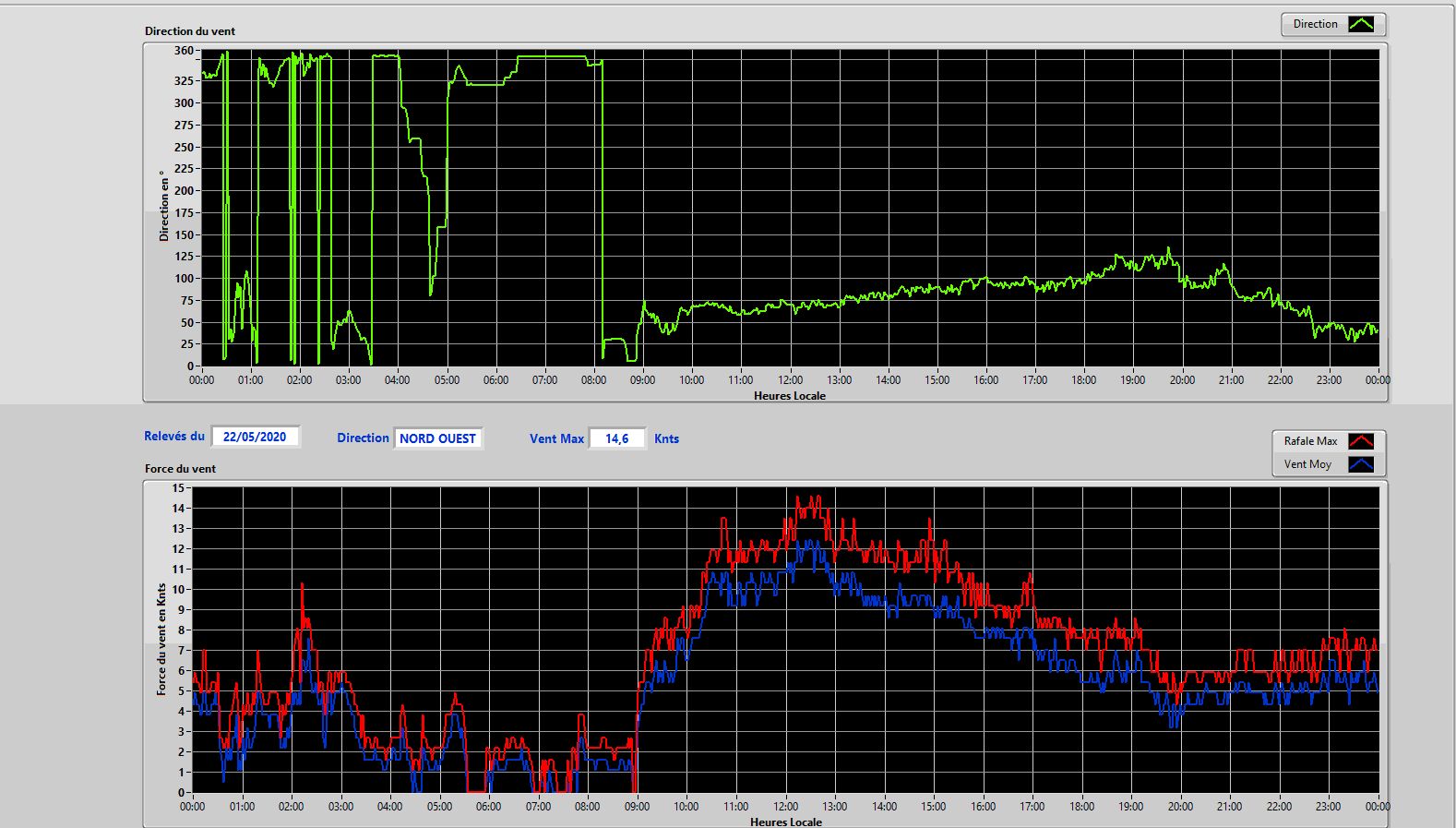This screenshot has width=1456, height=828.
Task: Click the 12:00 tick on the direction chart axis
Action: (x=790, y=379)
